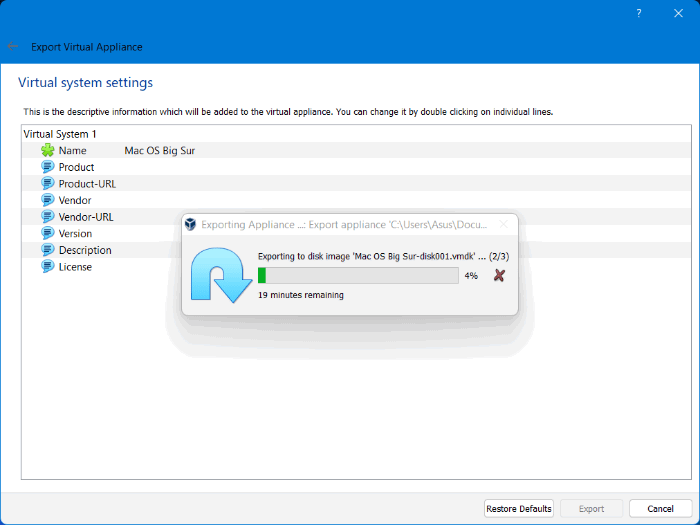Click the Version speech bubble icon
The image size is (700, 525).
(47, 234)
